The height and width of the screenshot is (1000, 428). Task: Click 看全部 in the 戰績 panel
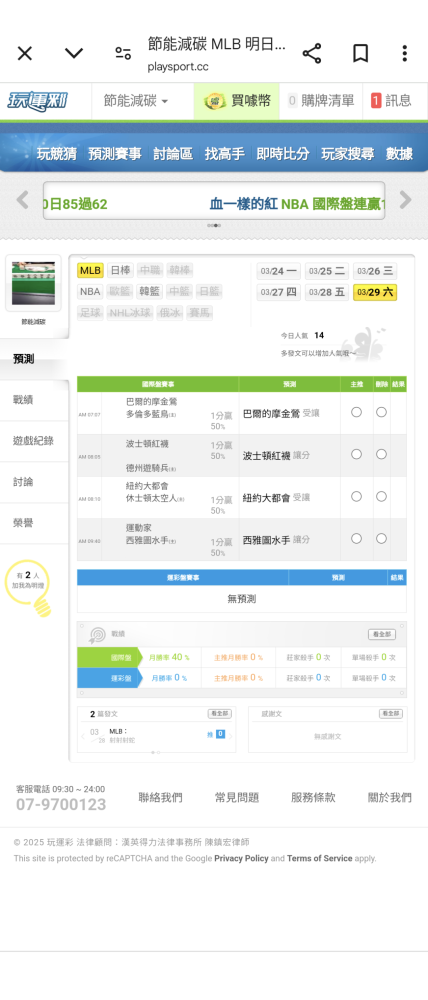pyautogui.click(x=382, y=635)
